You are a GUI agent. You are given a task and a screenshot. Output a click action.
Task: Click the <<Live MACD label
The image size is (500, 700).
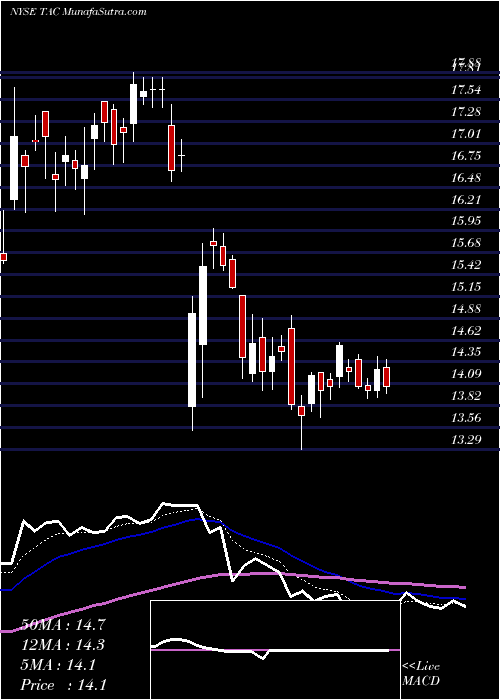[421, 674]
